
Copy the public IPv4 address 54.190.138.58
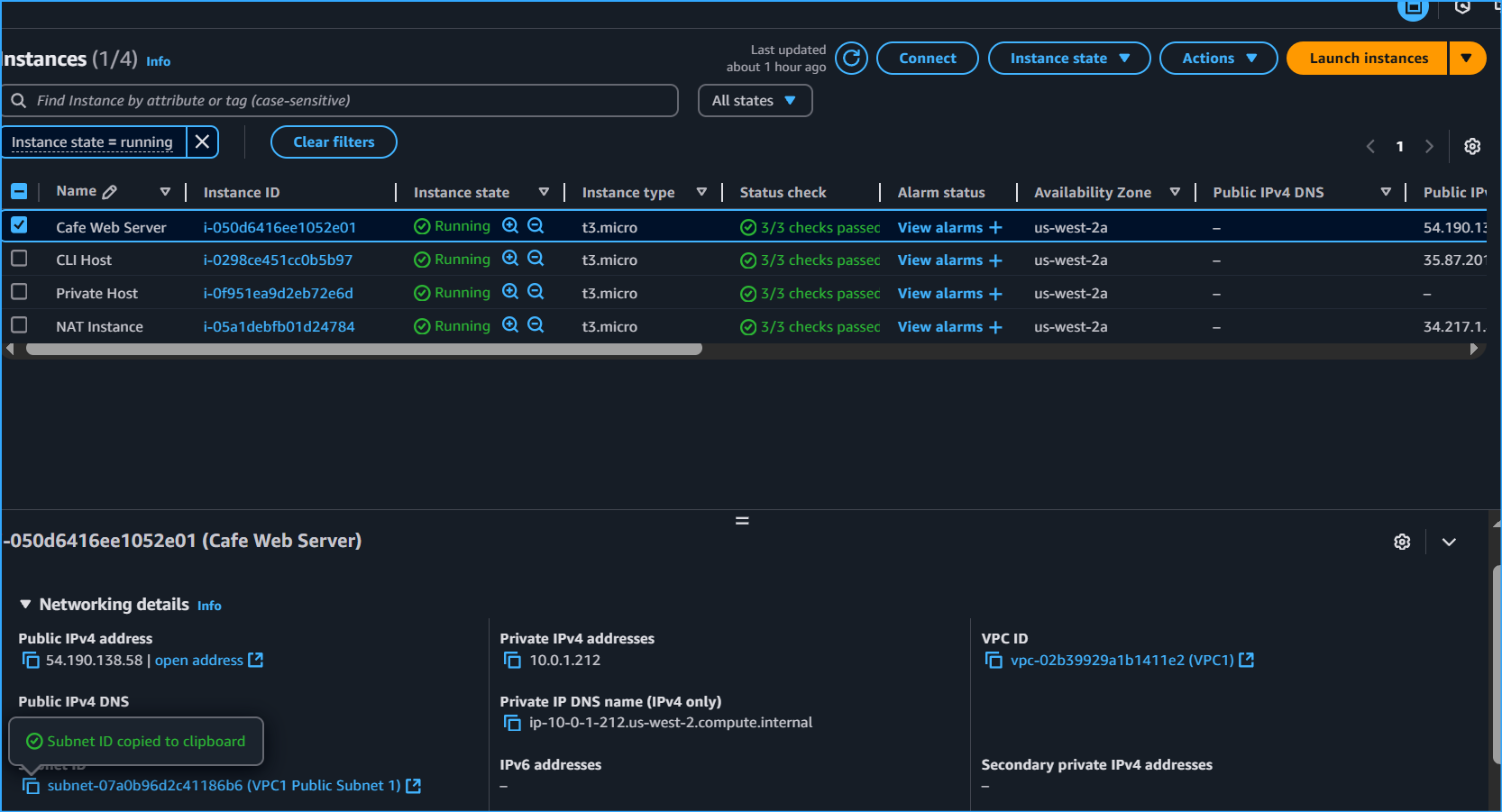tap(31, 661)
